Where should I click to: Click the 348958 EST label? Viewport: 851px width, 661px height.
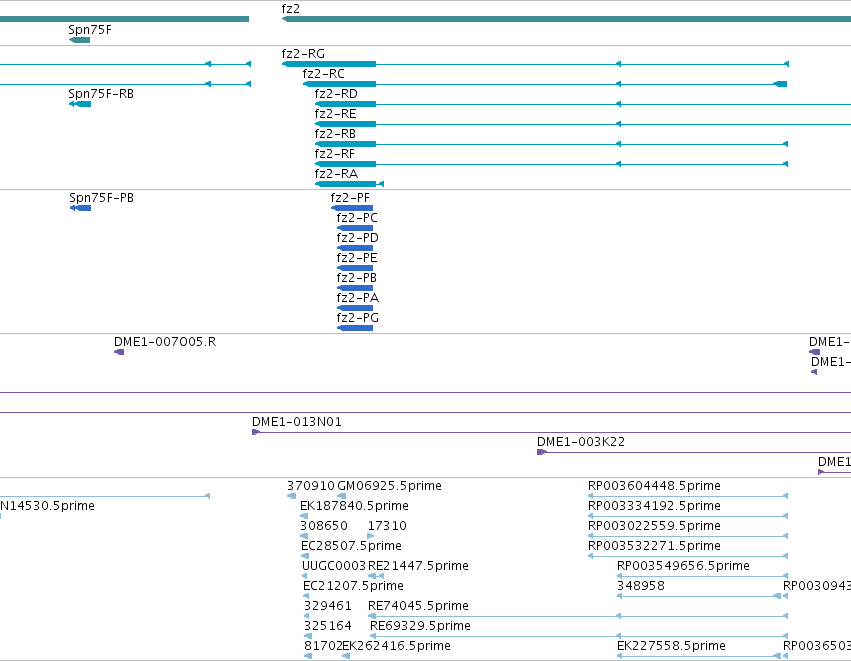coord(641,587)
